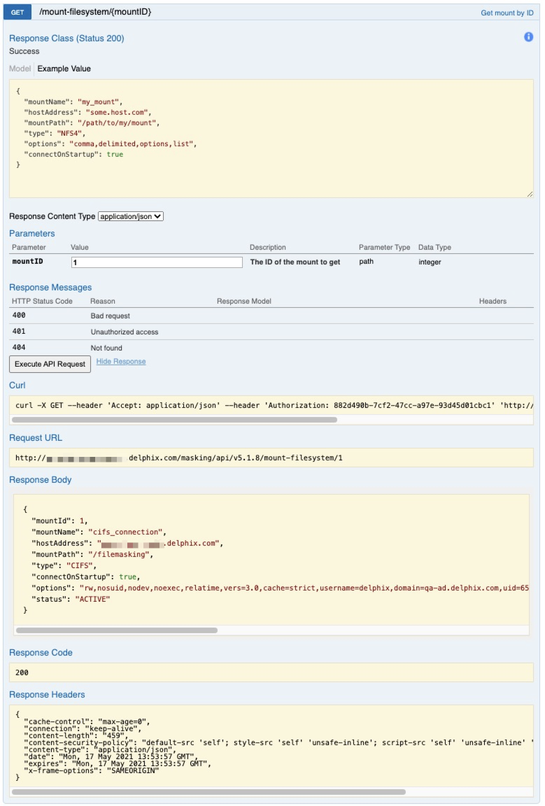Click the "cache-control": "max-age=0" header line
545x806 pixels.
[x=86, y=721]
